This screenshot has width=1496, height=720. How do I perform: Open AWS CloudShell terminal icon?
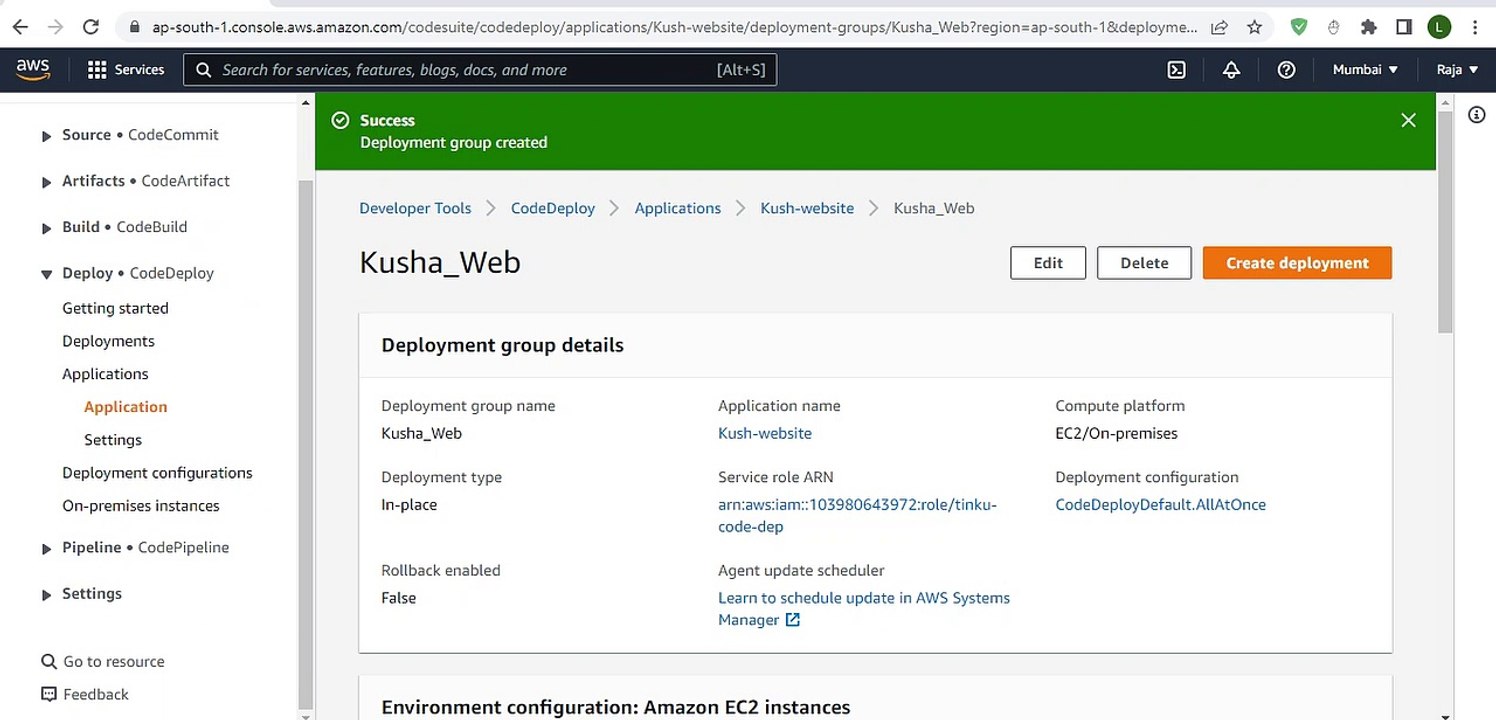point(1177,70)
